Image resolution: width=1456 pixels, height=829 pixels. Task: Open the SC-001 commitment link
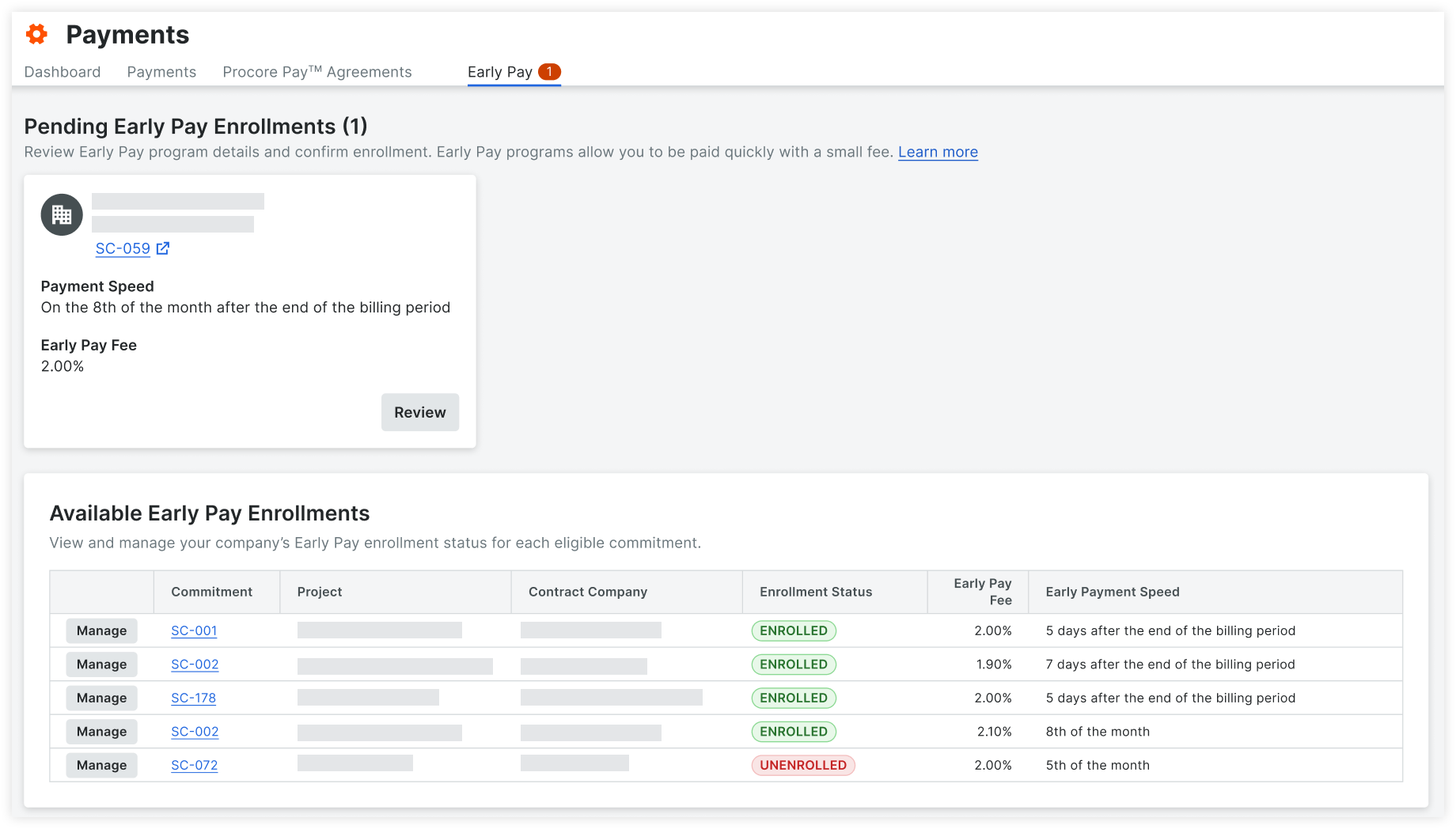pyautogui.click(x=194, y=630)
